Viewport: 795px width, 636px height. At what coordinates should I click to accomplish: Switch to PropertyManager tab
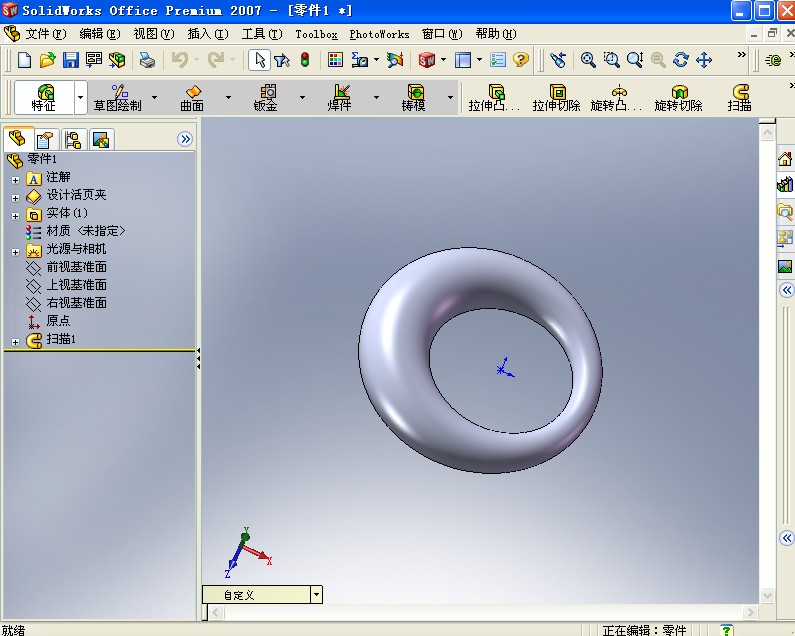(x=45, y=139)
